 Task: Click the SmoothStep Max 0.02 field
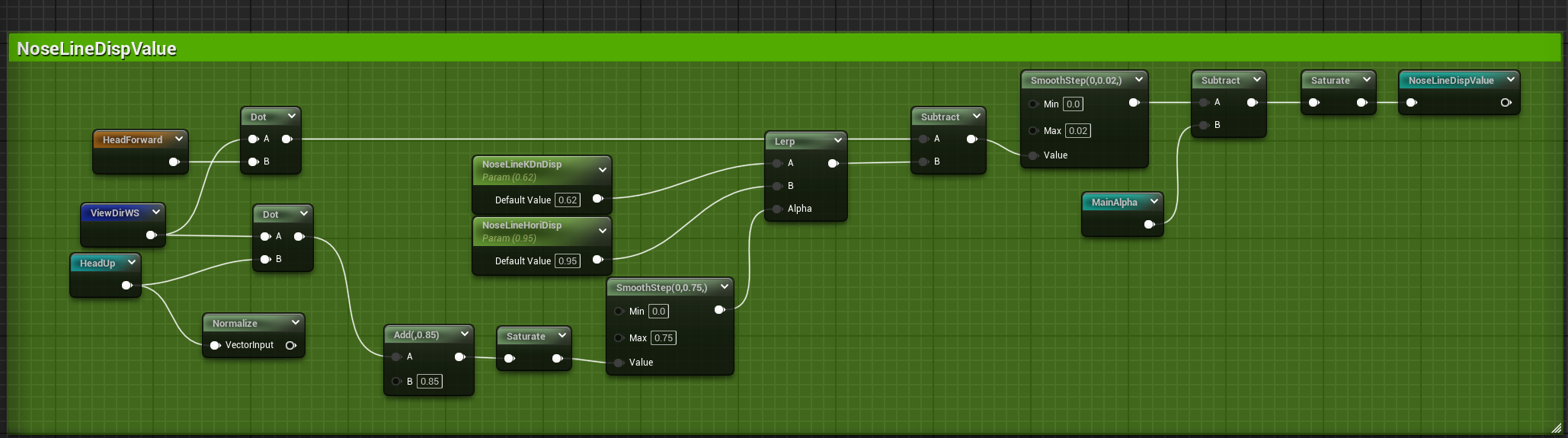click(1077, 131)
